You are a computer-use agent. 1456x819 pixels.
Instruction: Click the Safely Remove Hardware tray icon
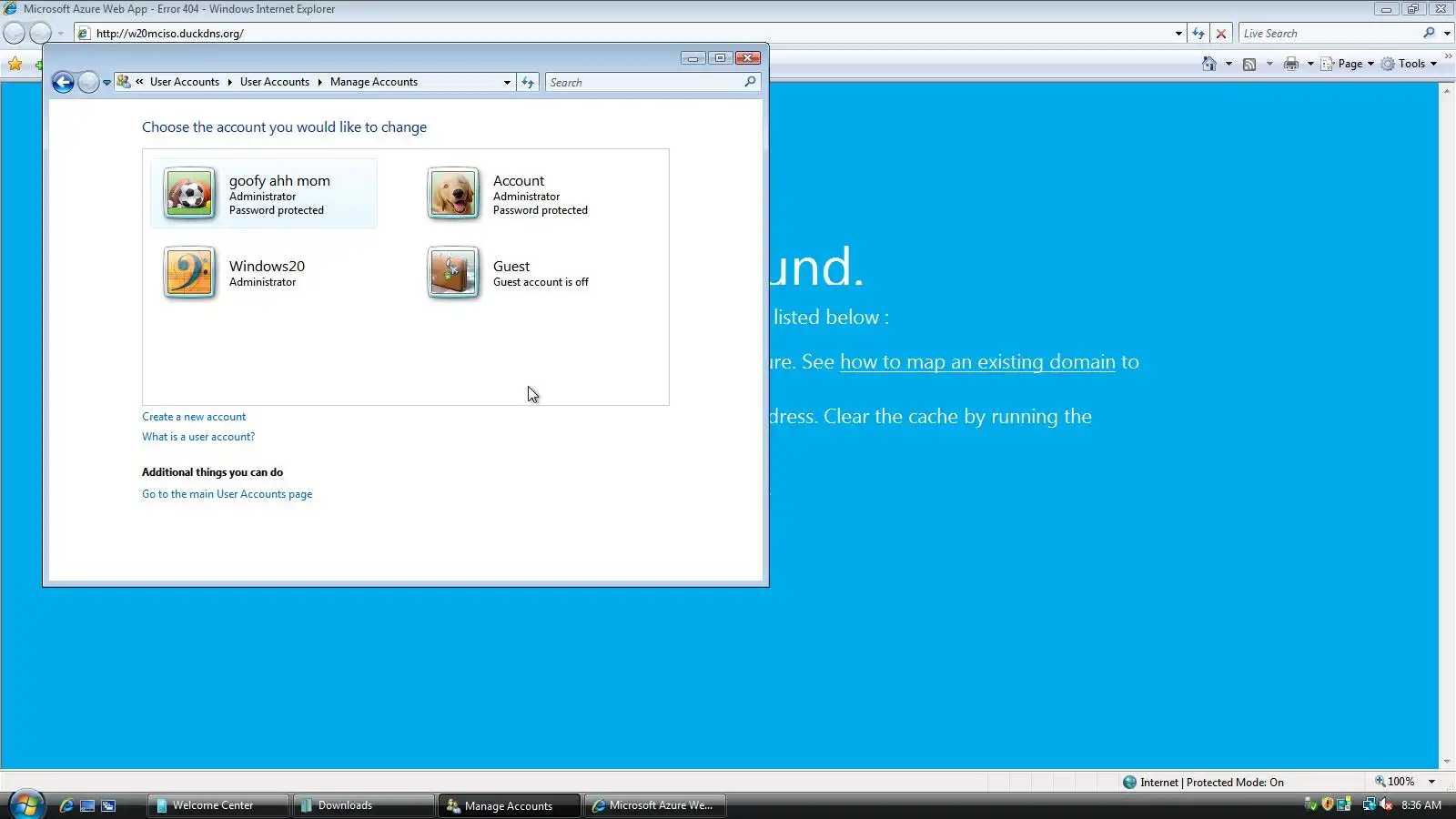(x=1311, y=804)
